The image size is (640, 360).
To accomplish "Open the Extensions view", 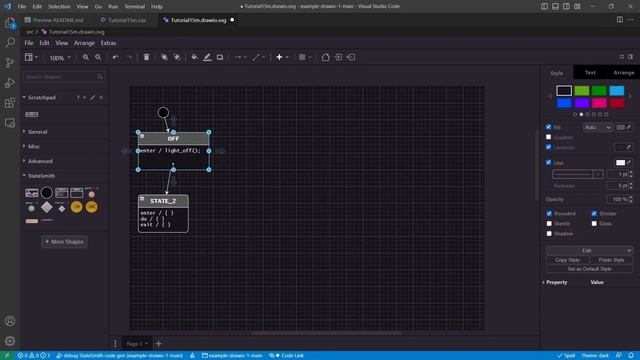I will point(10,102).
